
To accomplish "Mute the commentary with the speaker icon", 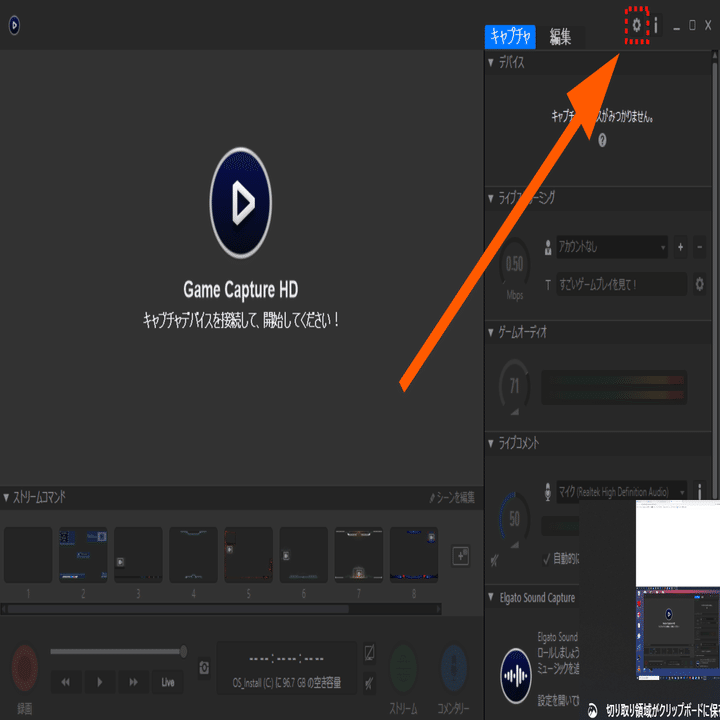I will tap(495, 560).
